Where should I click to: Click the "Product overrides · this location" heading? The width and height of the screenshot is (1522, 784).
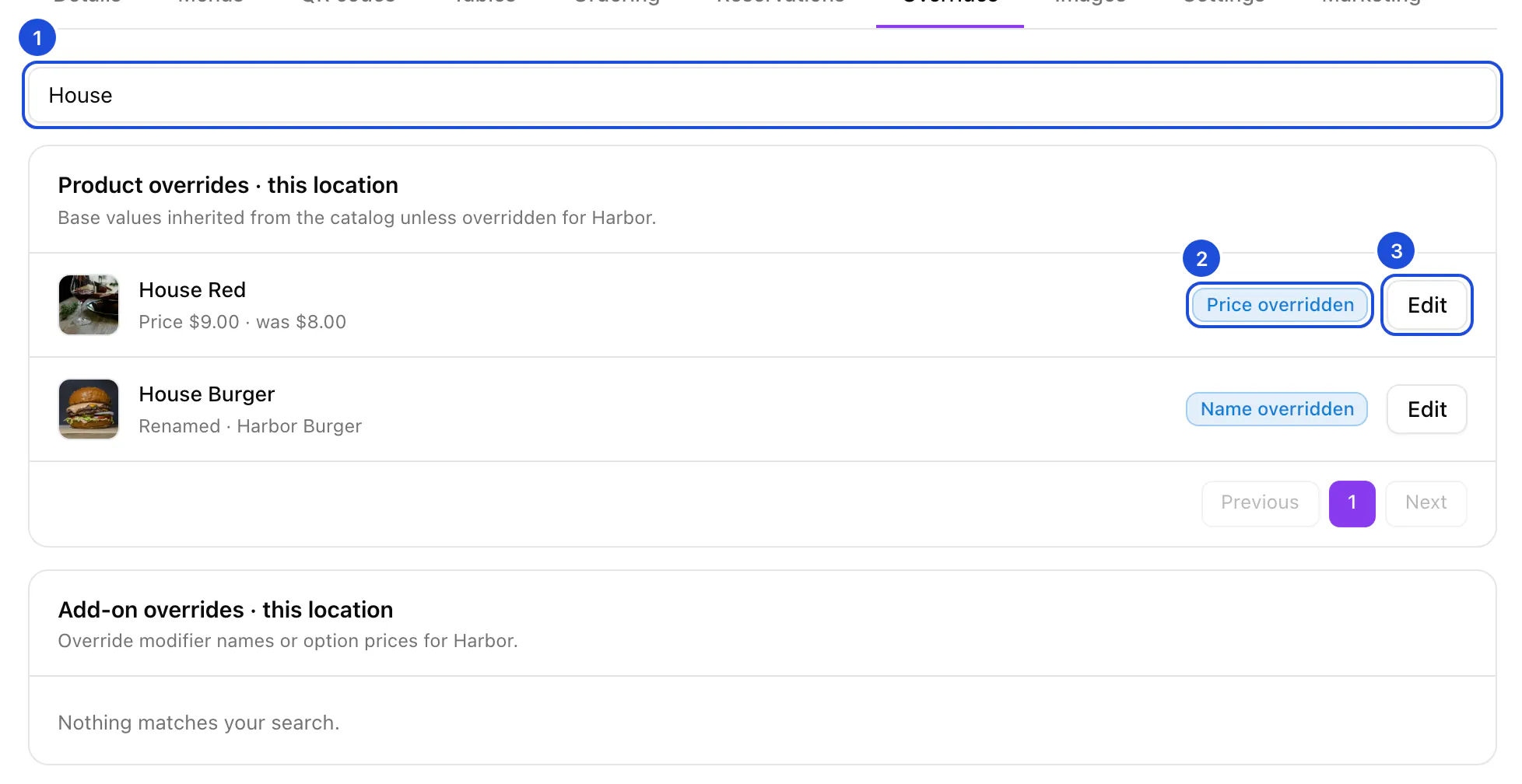[x=228, y=185]
